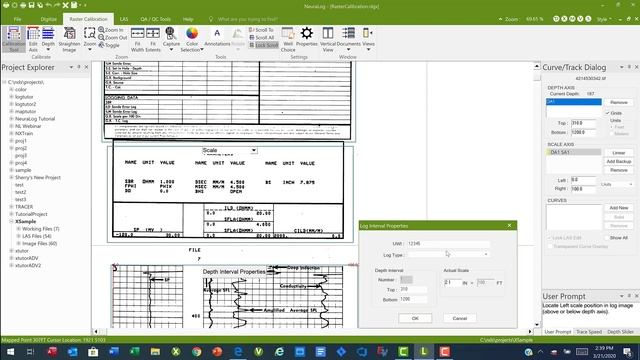Enable the Show All checkbox
This screenshot has height=360, width=640.
click(x=607, y=238)
